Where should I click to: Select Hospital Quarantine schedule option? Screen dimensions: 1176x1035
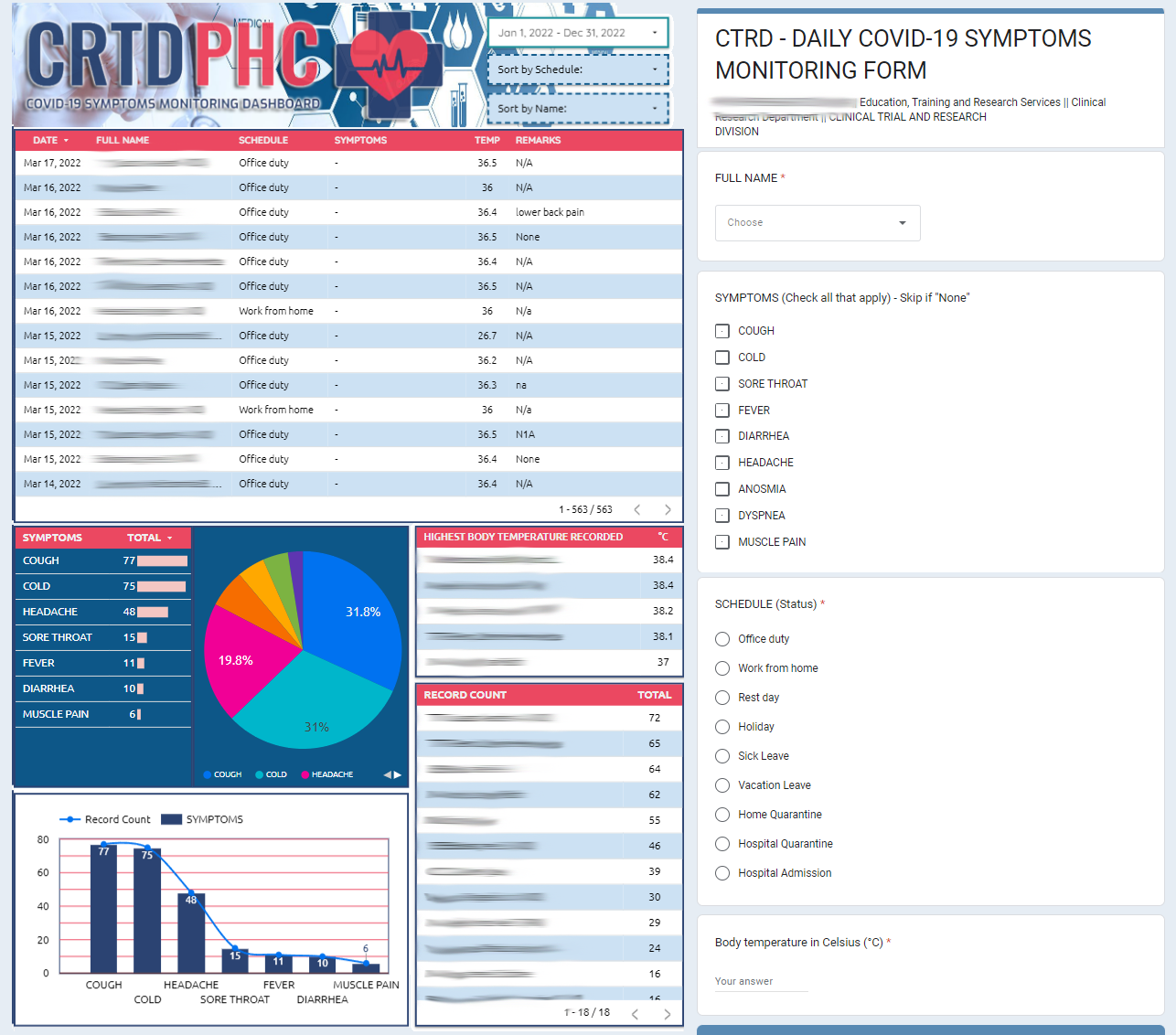[722, 844]
